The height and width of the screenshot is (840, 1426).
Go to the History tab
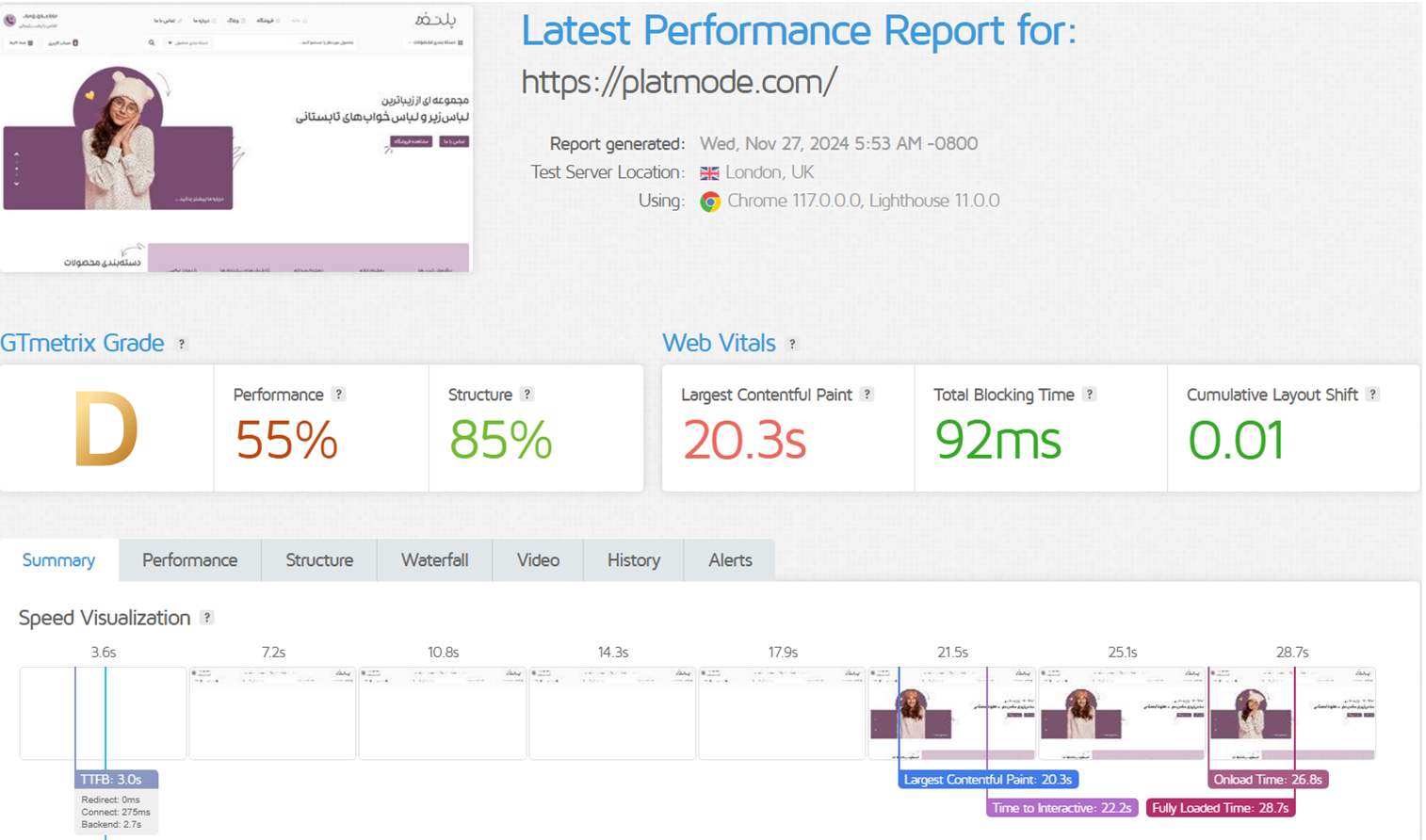point(633,560)
